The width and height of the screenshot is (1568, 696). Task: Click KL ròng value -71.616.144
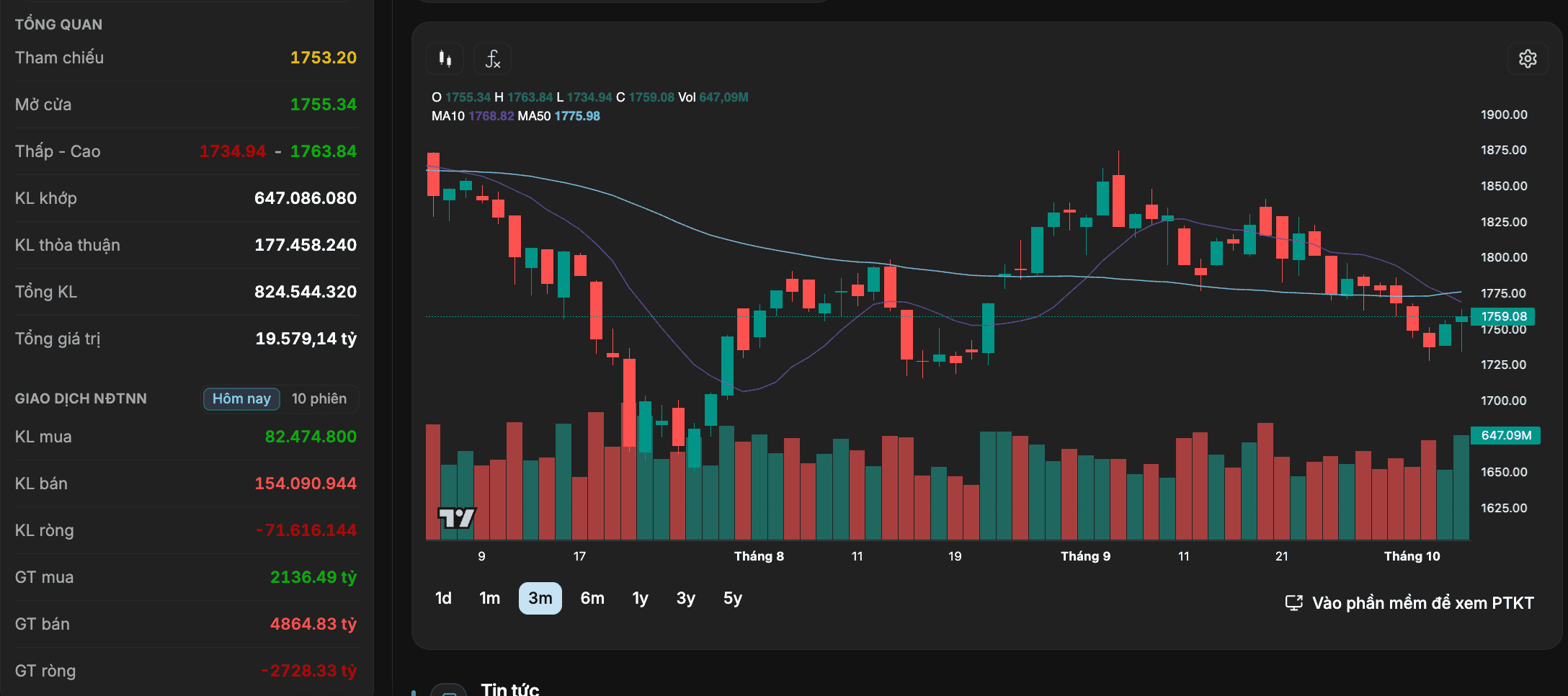click(306, 530)
